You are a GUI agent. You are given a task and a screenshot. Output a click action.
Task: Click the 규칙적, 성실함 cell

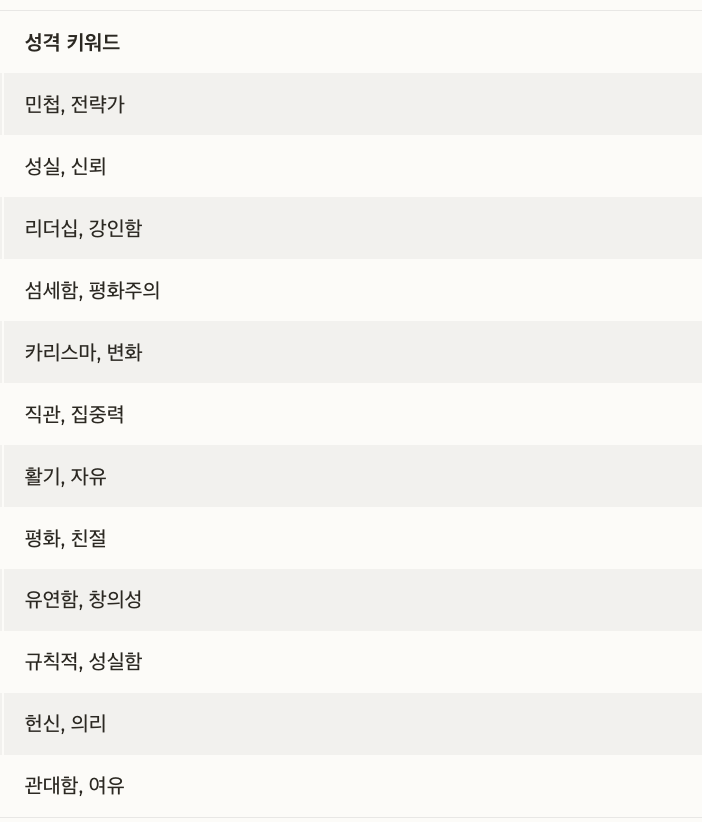point(351,662)
